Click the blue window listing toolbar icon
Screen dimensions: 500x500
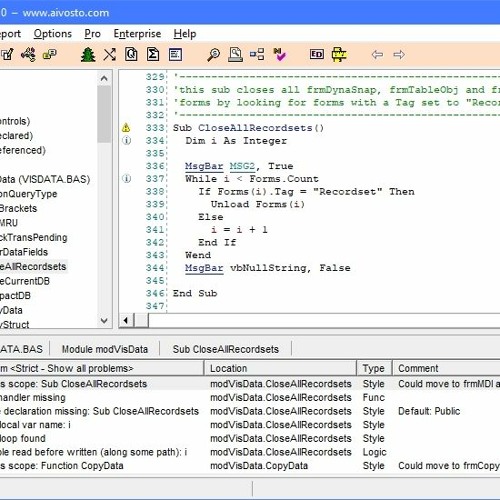175,55
